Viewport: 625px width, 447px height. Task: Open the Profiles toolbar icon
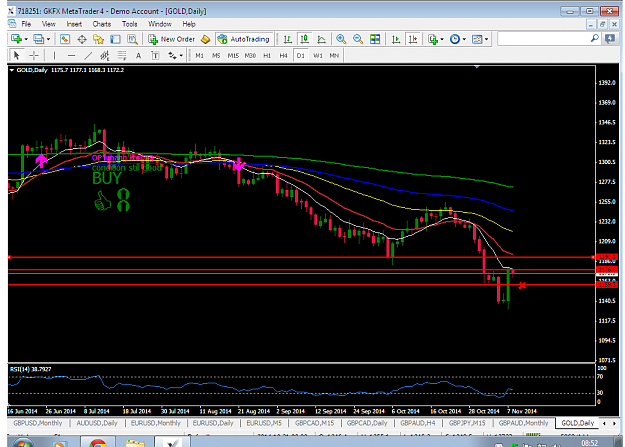coord(38,39)
